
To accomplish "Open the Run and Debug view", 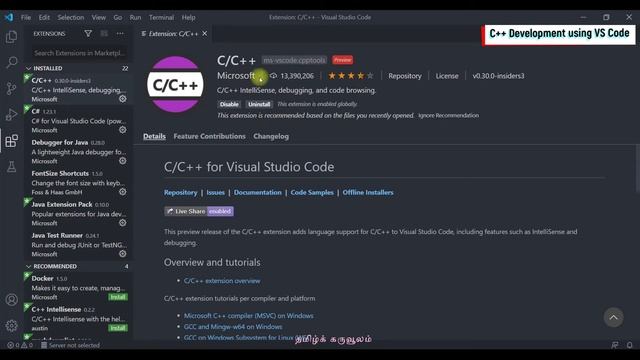I will pos(11,115).
